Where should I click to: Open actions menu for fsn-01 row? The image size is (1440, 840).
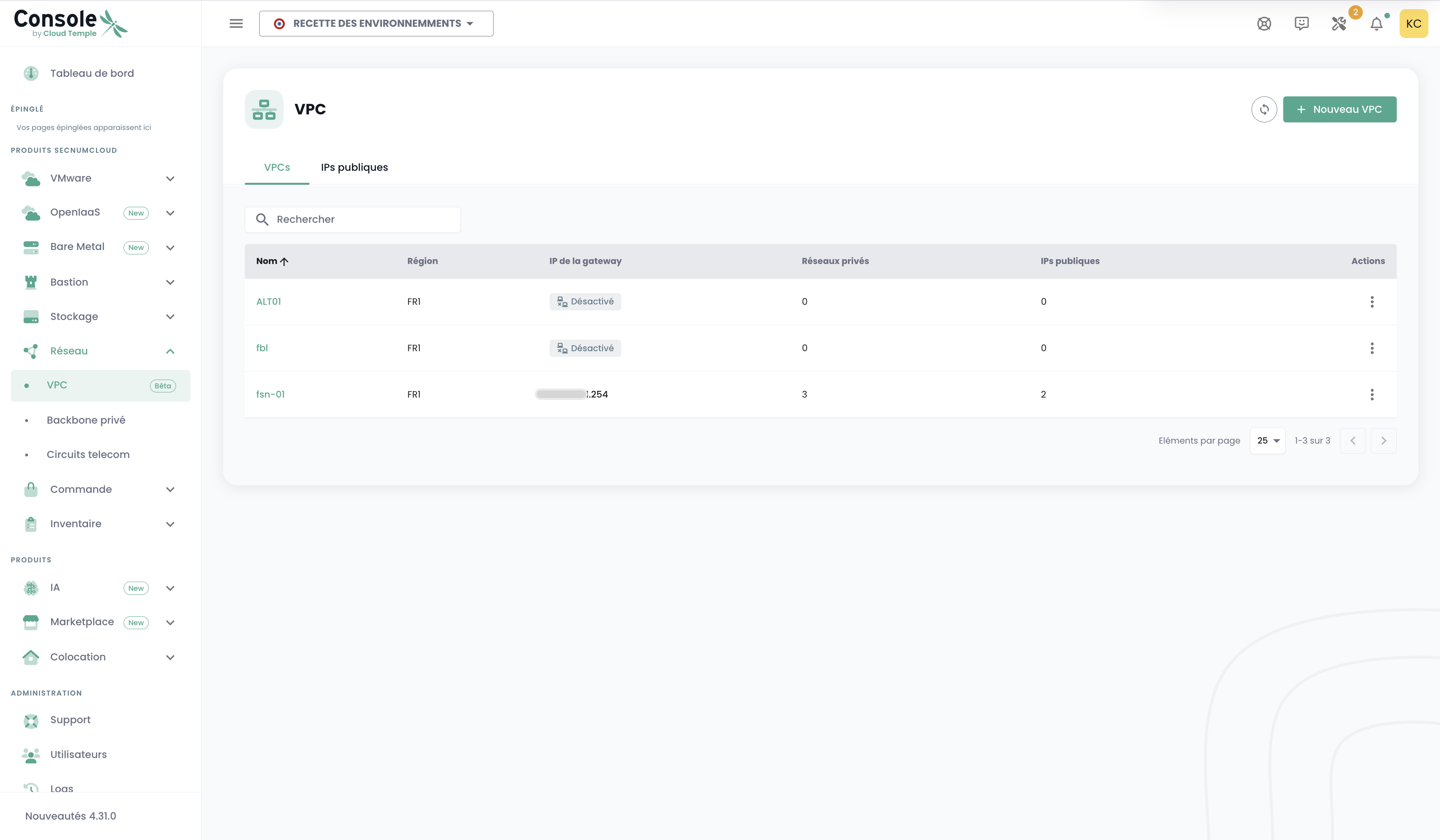[1372, 394]
